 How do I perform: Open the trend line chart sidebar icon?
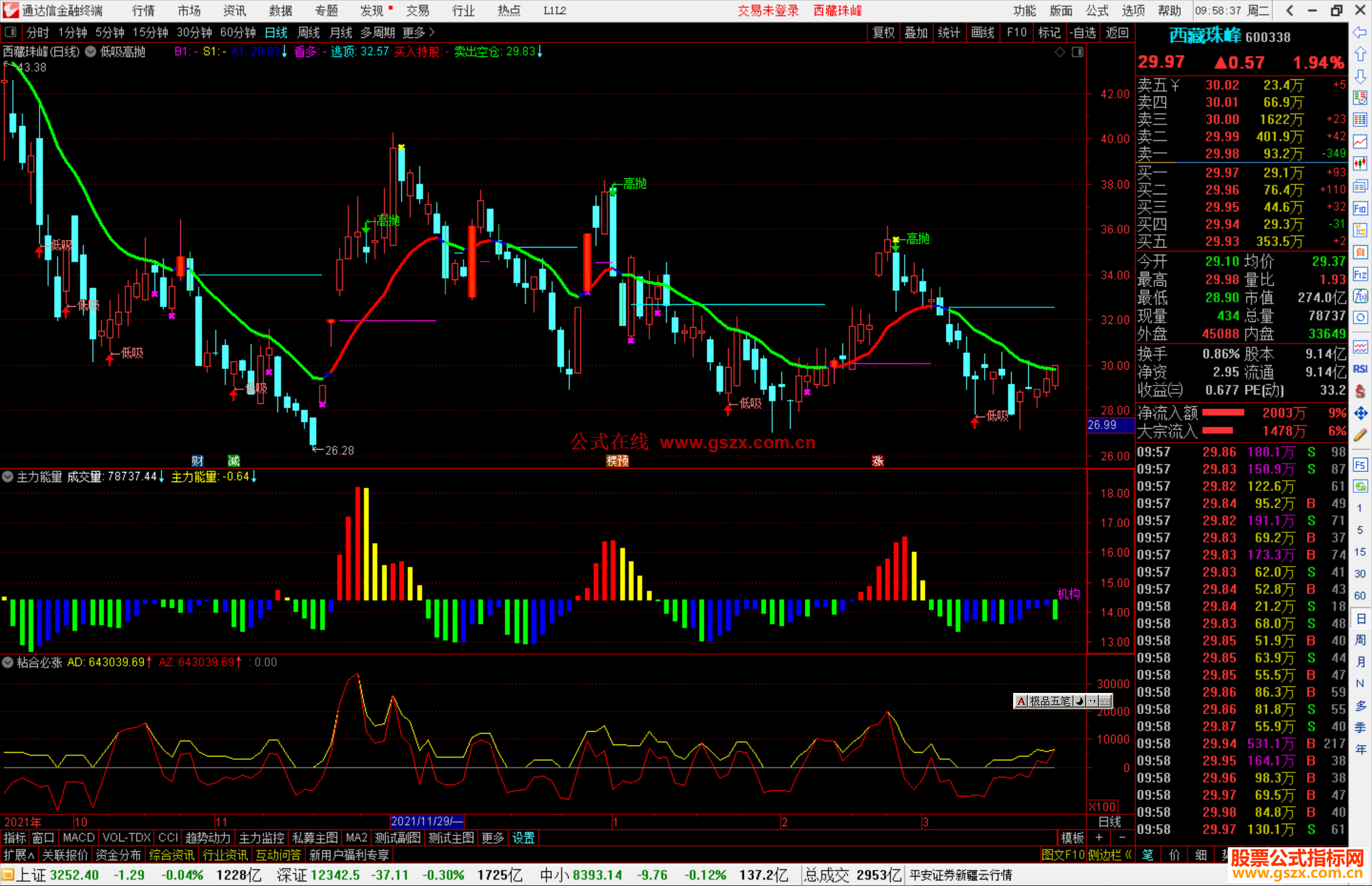[x=1360, y=142]
